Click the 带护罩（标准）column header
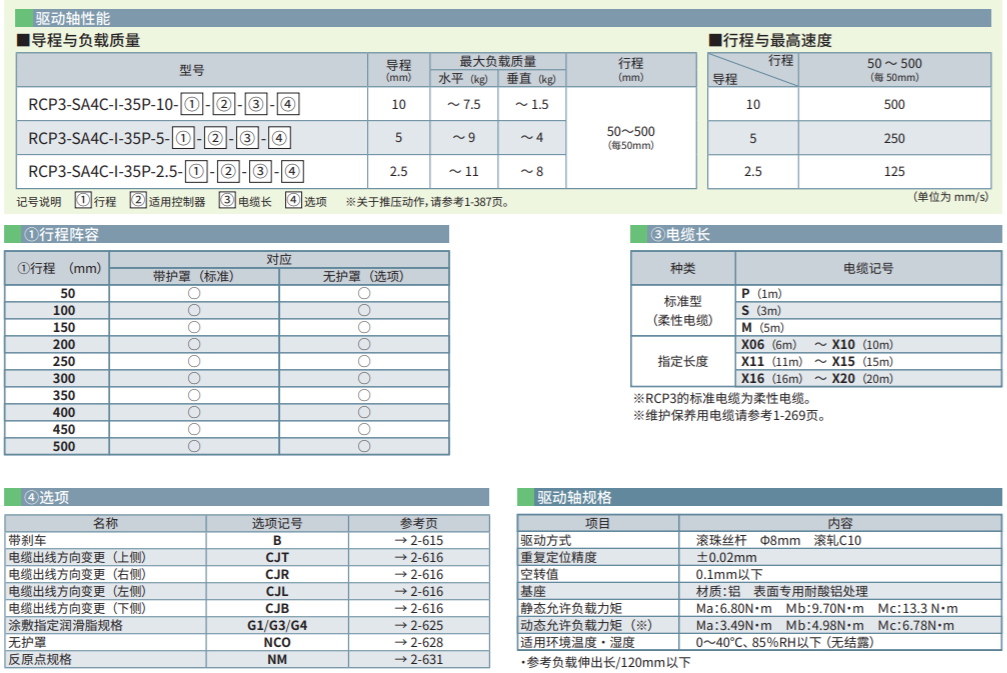The height and width of the screenshot is (673, 1007). (x=194, y=276)
